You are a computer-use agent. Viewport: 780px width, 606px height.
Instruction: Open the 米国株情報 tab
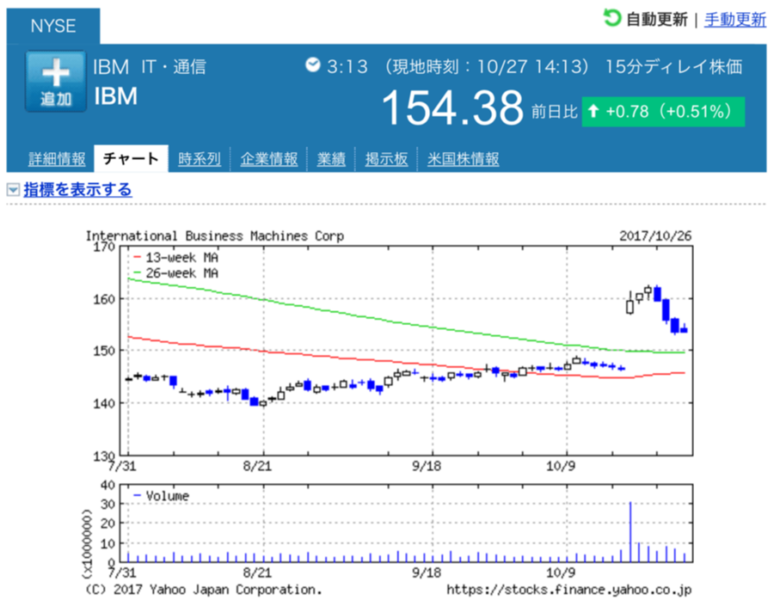(463, 159)
